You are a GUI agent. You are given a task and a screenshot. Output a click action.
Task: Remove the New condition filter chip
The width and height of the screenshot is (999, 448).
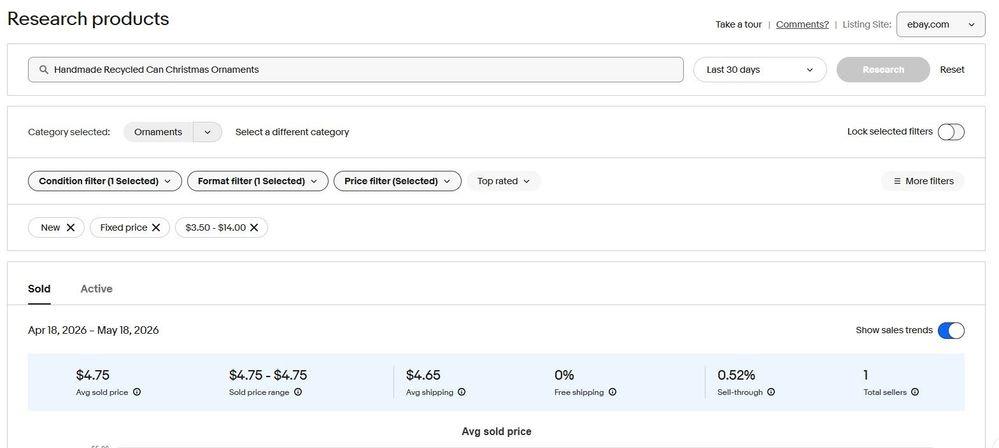point(71,228)
